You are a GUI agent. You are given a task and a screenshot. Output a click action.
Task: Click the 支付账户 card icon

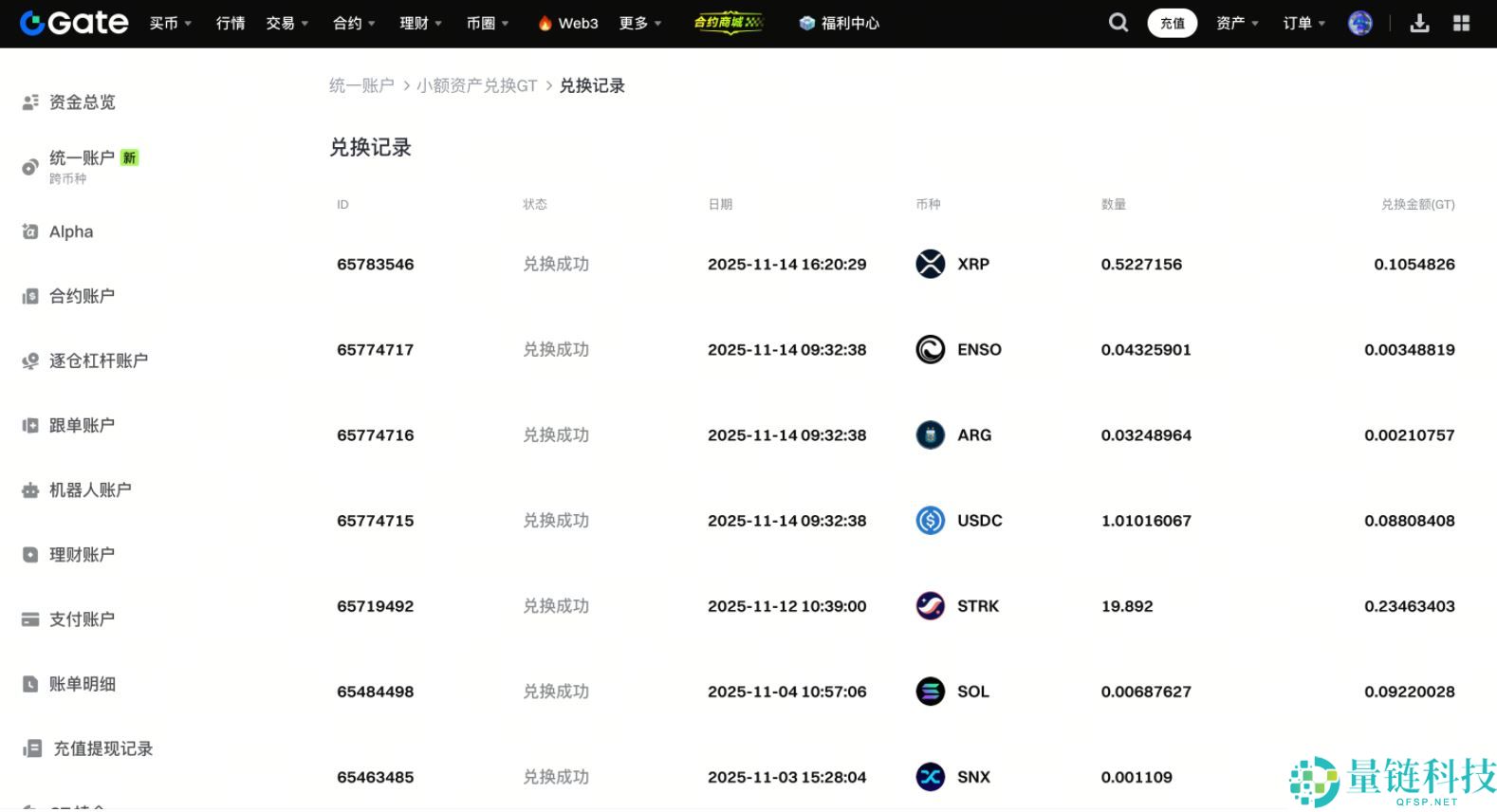click(x=30, y=619)
